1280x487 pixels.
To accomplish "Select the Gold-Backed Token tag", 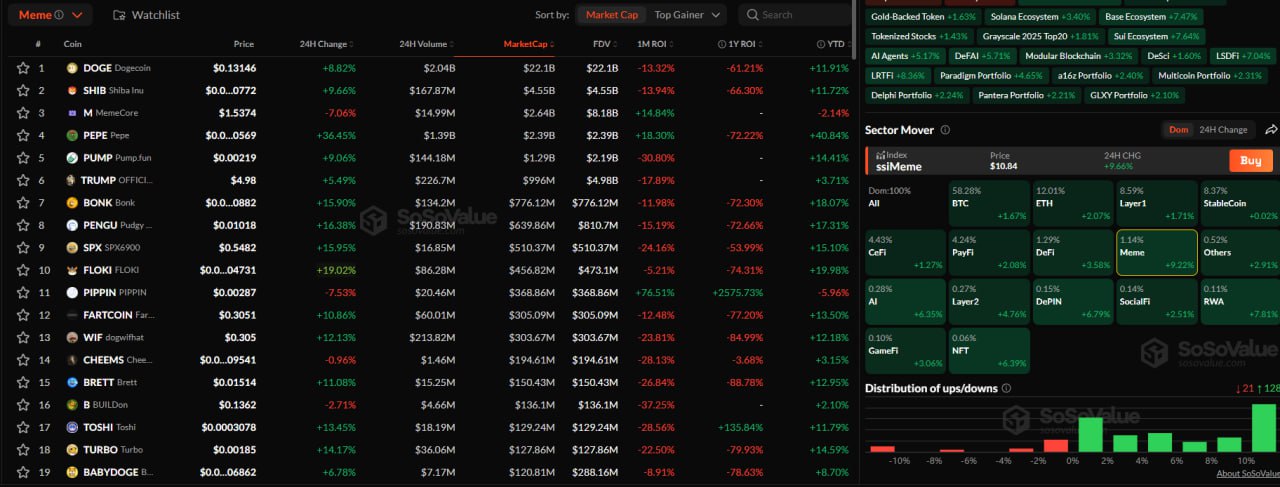I will 923,17.
